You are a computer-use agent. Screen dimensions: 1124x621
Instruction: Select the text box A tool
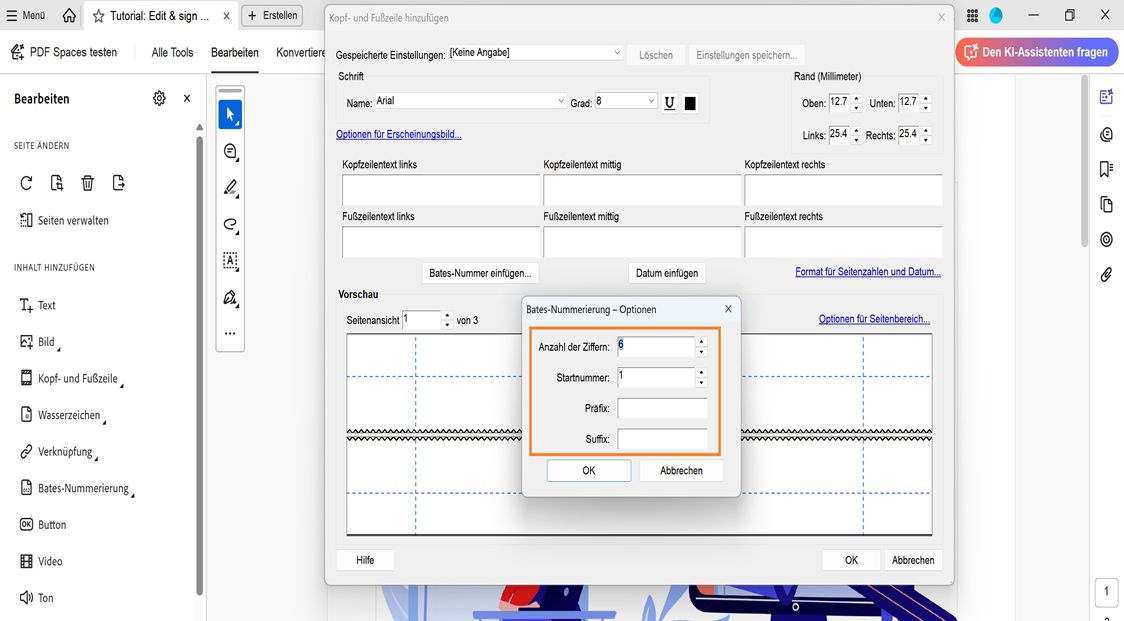(x=230, y=261)
